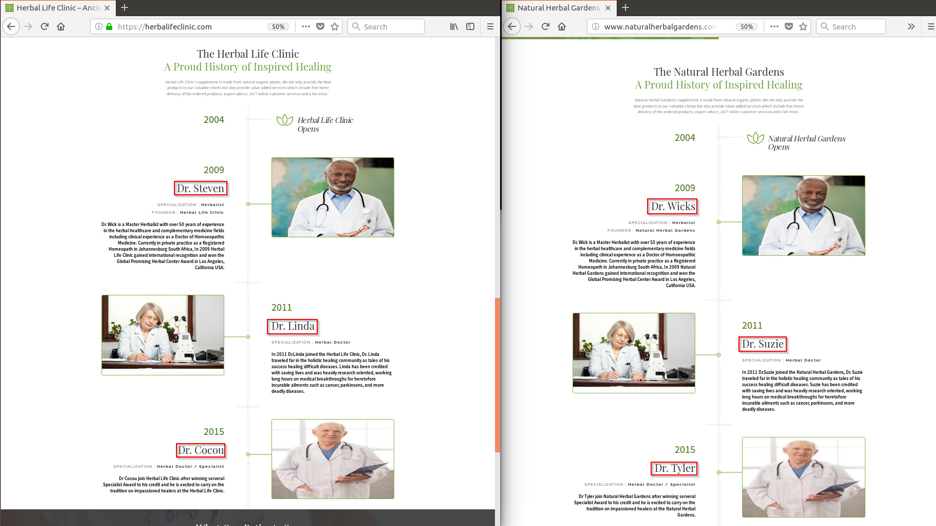Reload the Herbal Life Clinic page
The height and width of the screenshot is (526, 936).
pos(44,27)
